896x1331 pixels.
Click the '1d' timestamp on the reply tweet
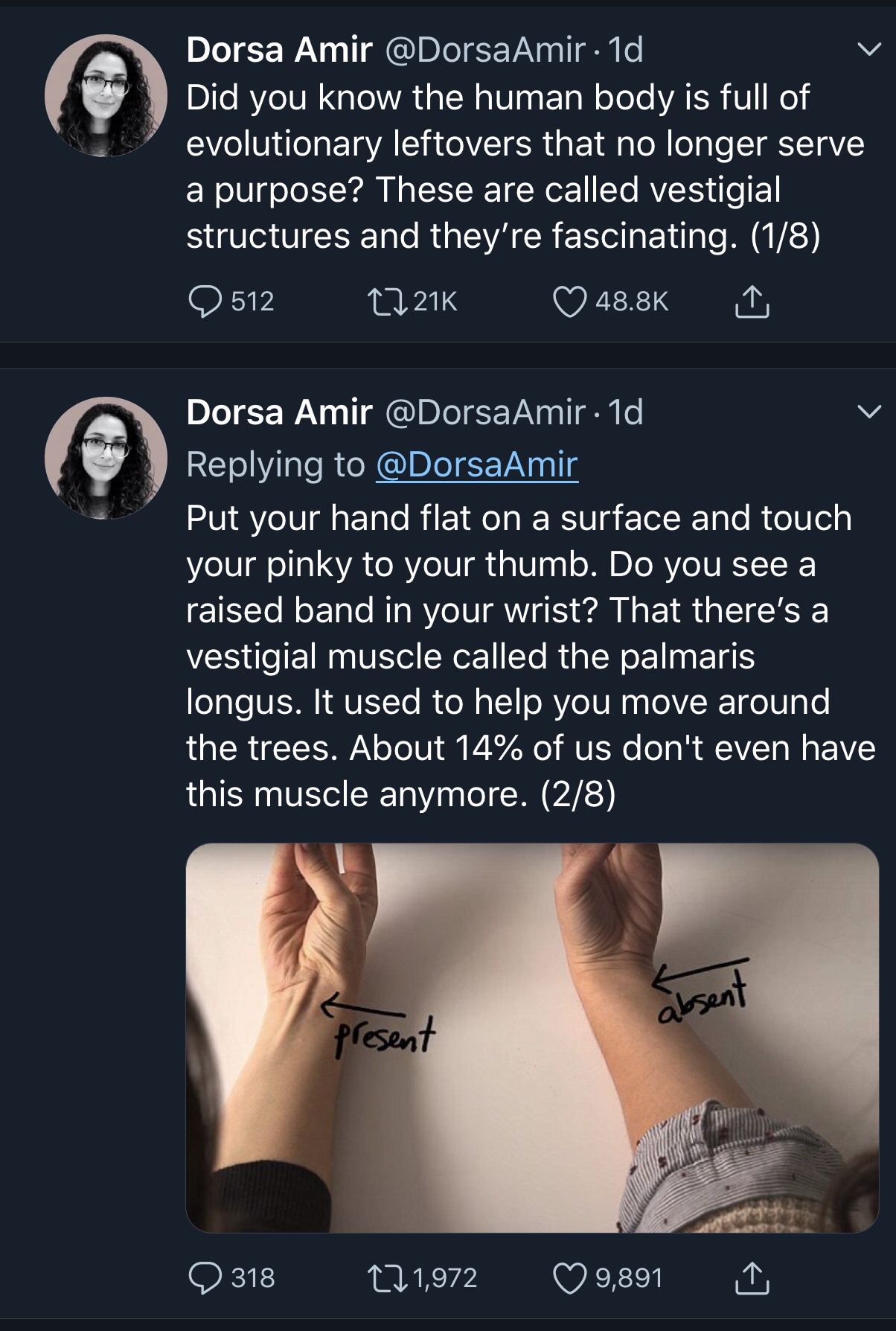click(x=626, y=412)
